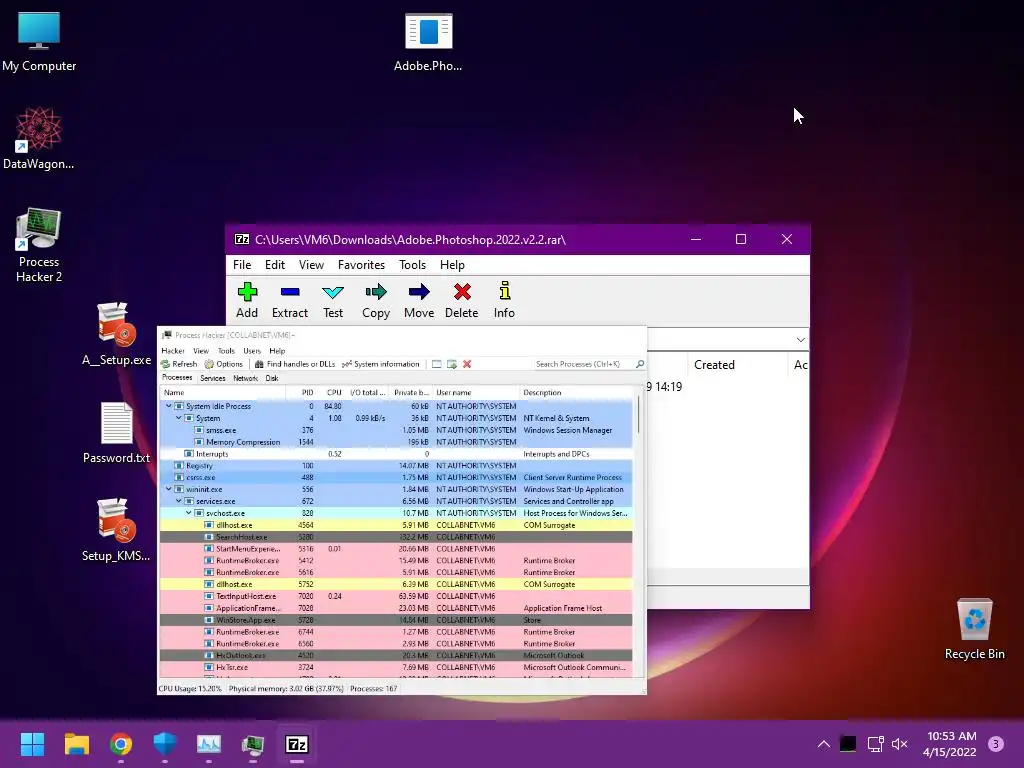Click the Search Processes input field
Viewport: 1024px width, 768px height.
tap(583, 364)
